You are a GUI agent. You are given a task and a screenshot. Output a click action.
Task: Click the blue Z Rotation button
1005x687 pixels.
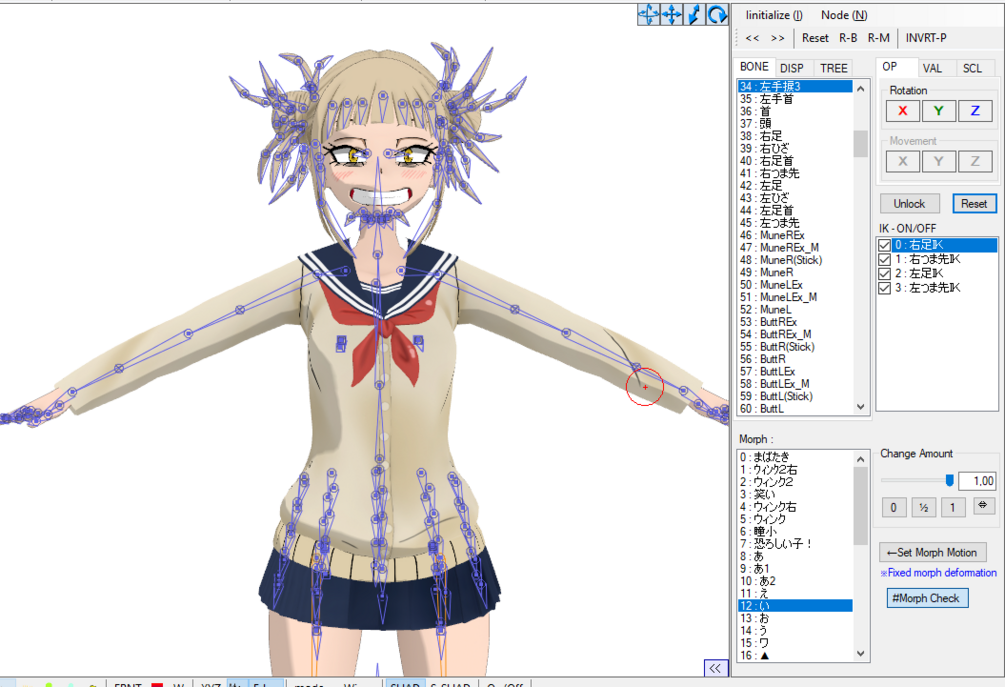975,111
